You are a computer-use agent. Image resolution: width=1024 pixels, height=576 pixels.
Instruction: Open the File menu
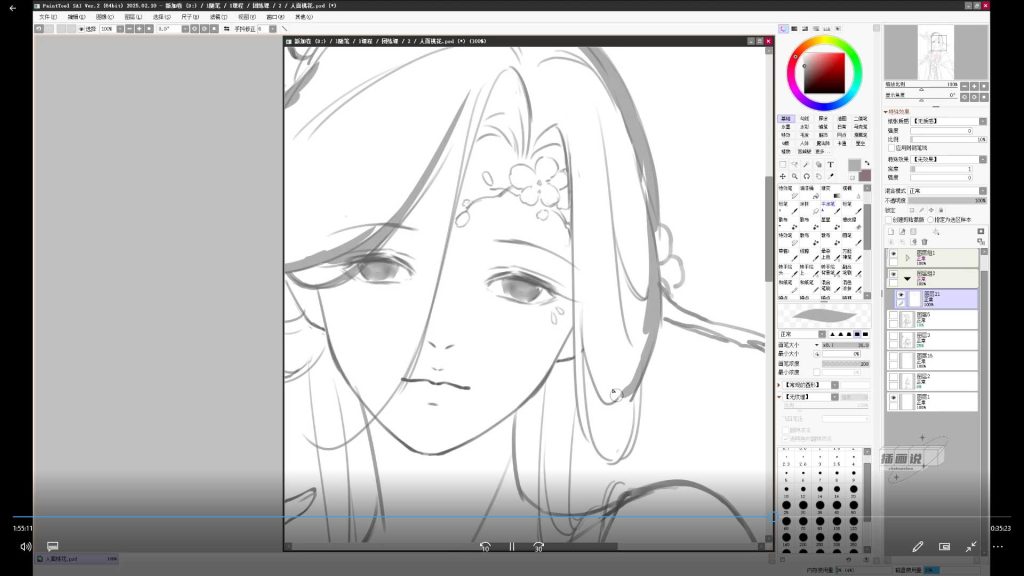[x=48, y=17]
